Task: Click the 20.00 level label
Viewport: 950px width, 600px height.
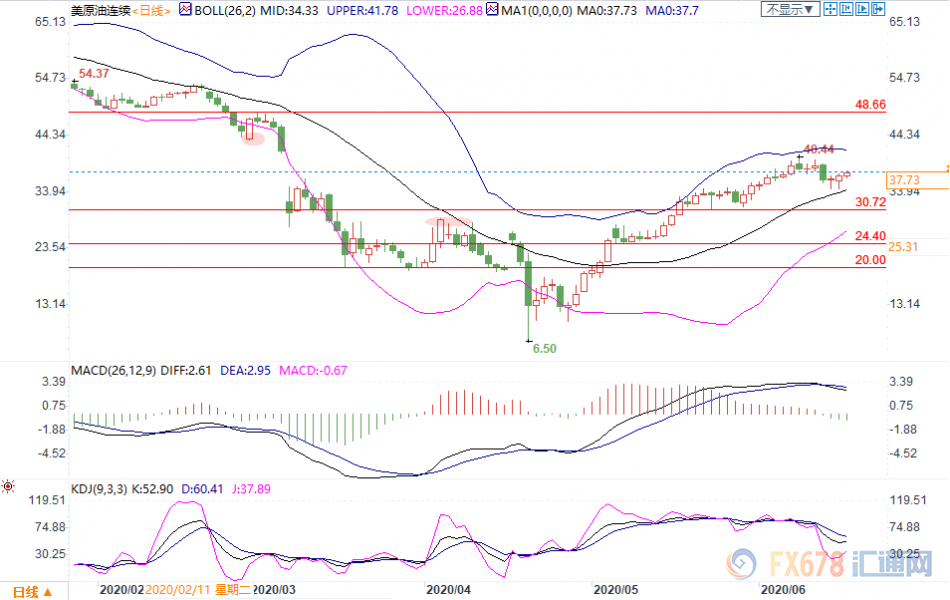Action: 870,259
